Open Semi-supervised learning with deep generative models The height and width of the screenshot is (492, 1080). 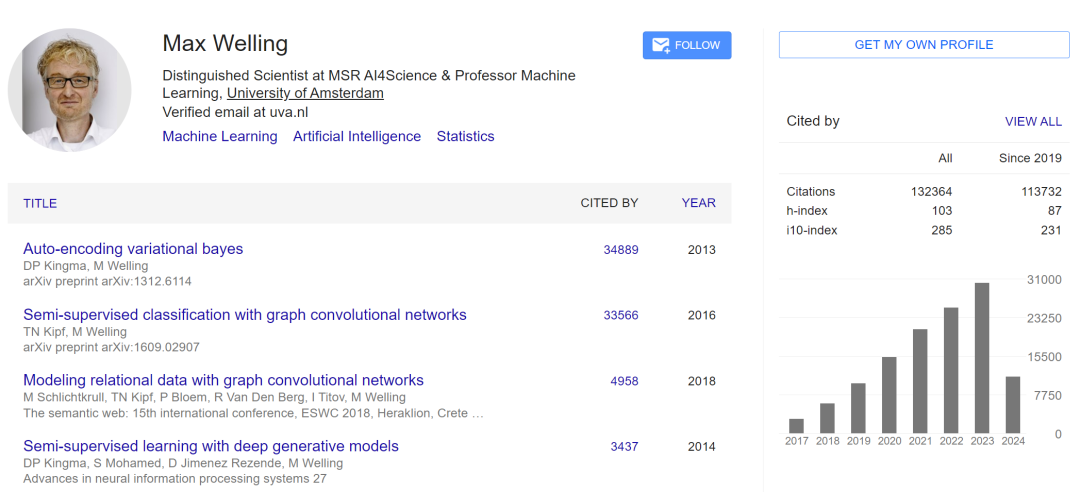211,446
